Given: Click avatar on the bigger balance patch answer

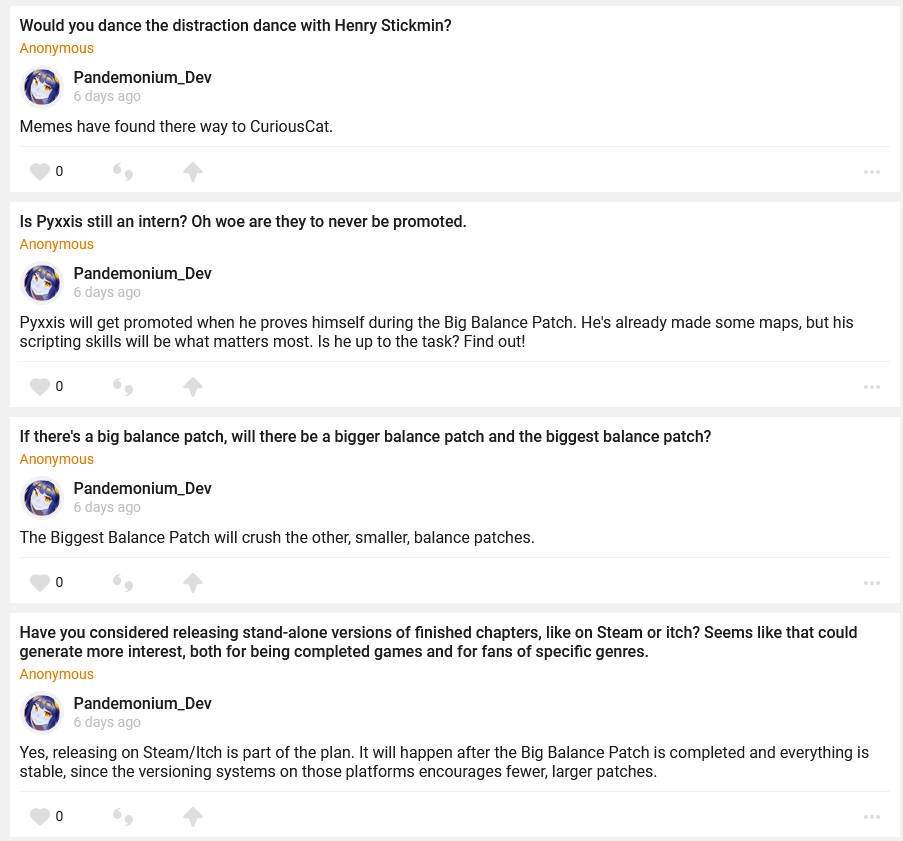Looking at the screenshot, I should pyautogui.click(x=43, y=498).
